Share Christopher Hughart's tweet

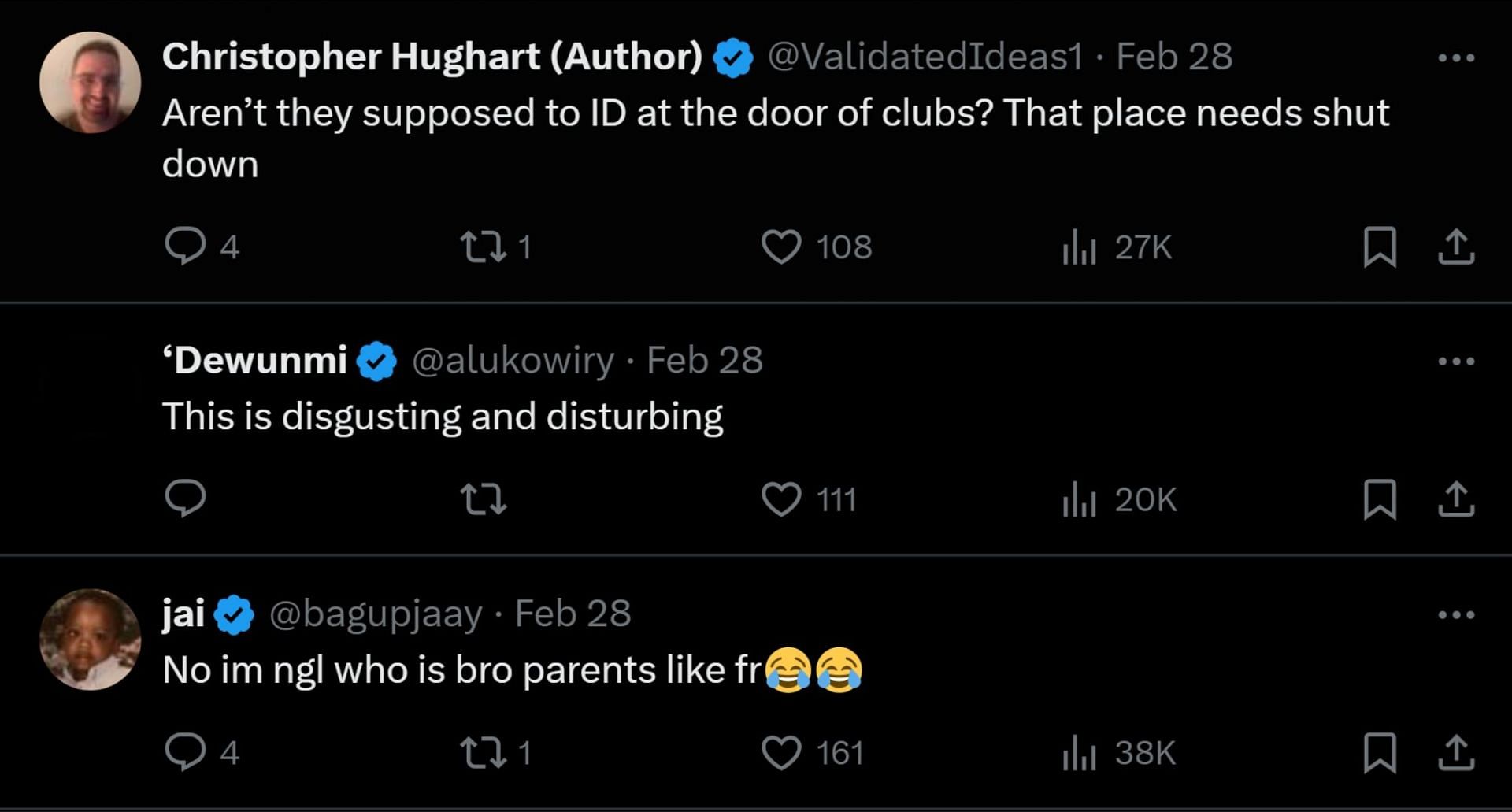[x=1456, y=247]
